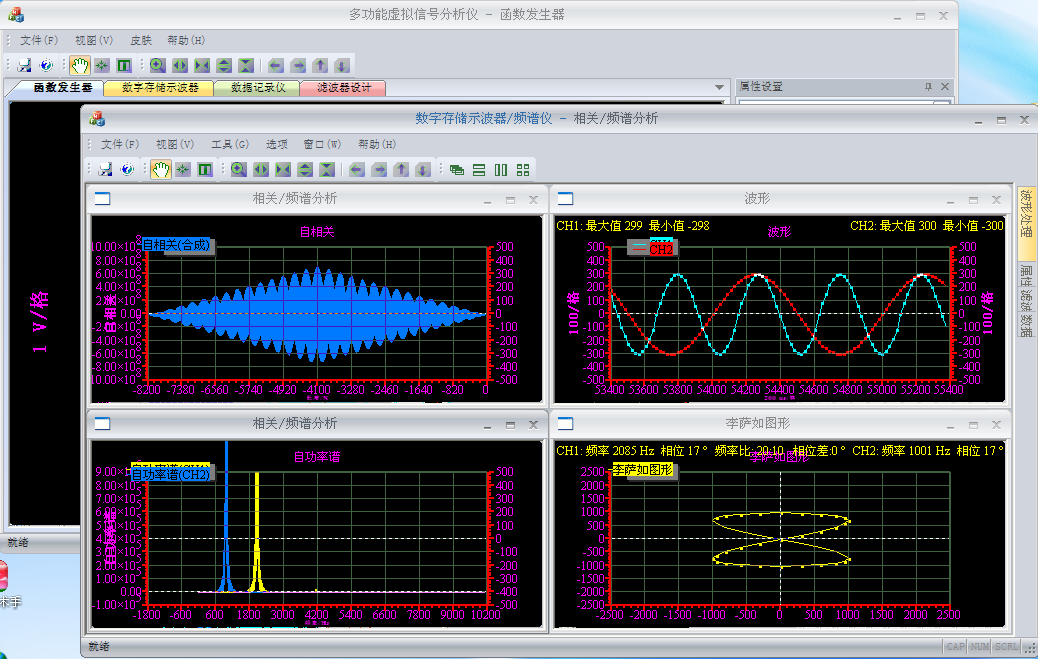The height and width of the screenshot is (659, 1038).
Task: Click vertical expand icon in oscilloscope toolbar
Action: point(305,170)
